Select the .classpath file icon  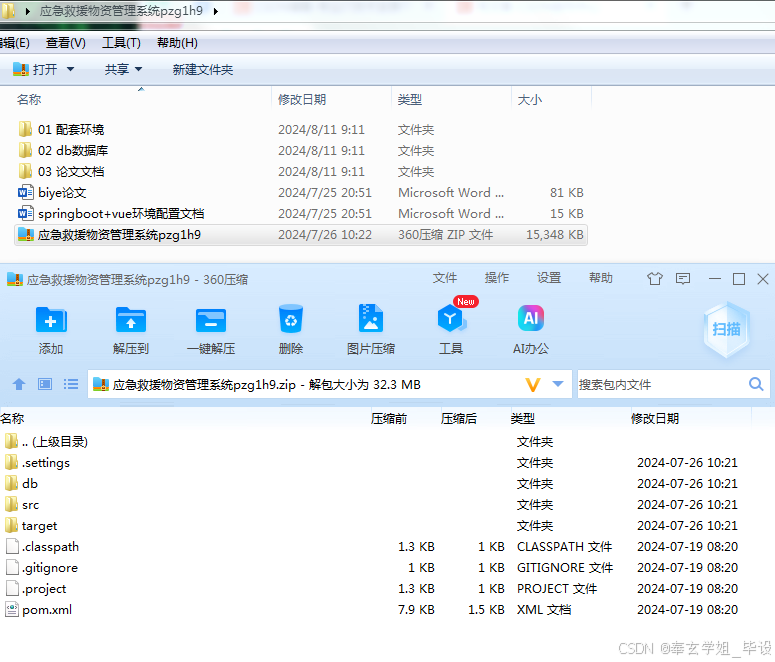point(12,546)
